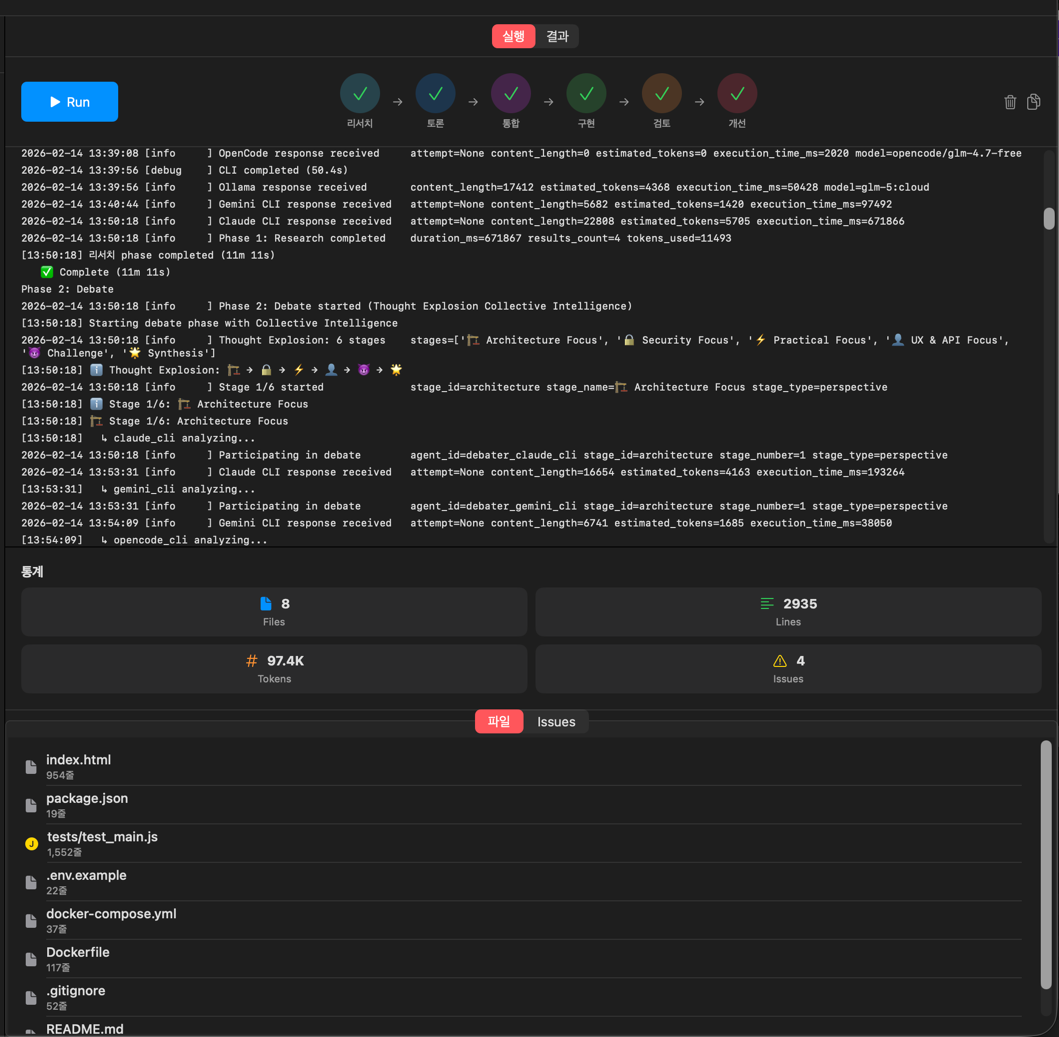Viewport: 1059px width, 1037px height.
Task: Select the 통합 stage checkmark icon
Action: (x=511, y=93)
